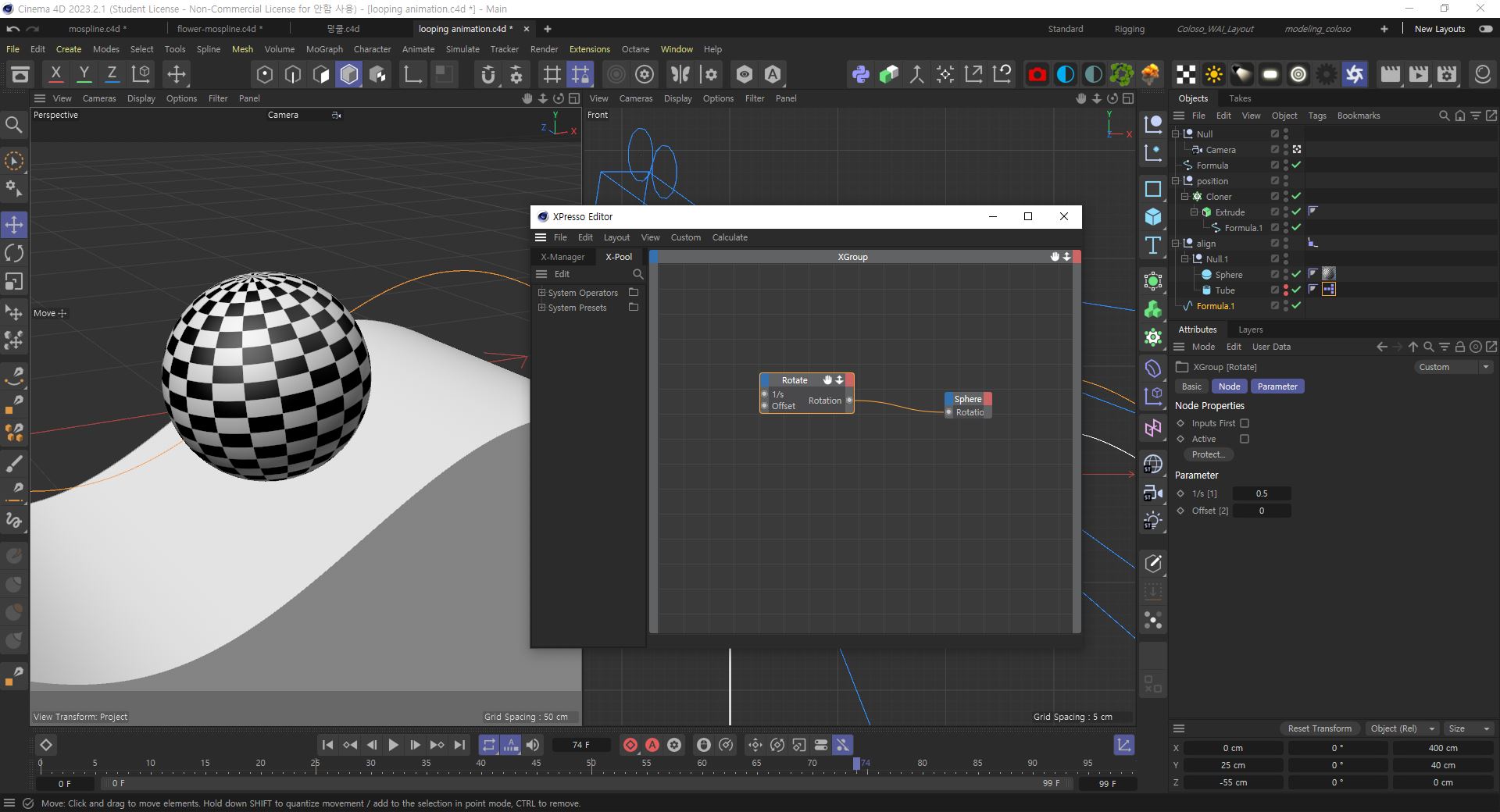Go to end of animation
1500x812 pixels.
(459, 745)
